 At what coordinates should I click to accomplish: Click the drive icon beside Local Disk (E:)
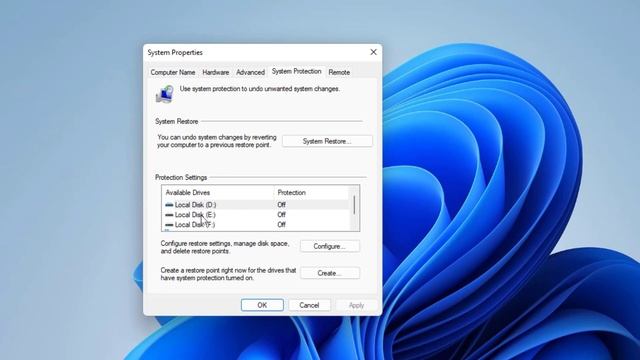[x=169, y=215]
